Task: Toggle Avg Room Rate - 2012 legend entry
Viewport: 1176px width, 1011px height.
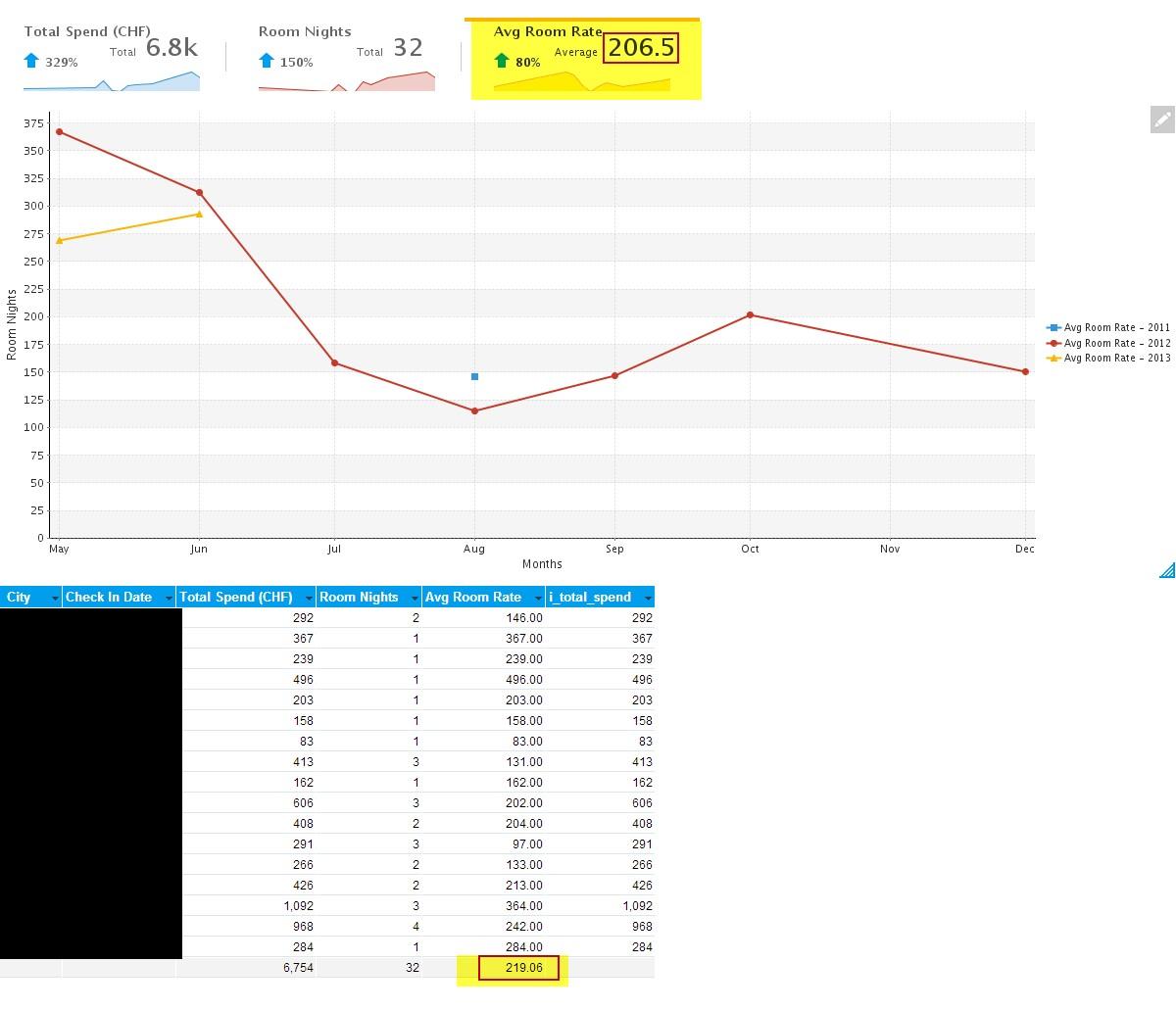Action: coord(1108,343)
